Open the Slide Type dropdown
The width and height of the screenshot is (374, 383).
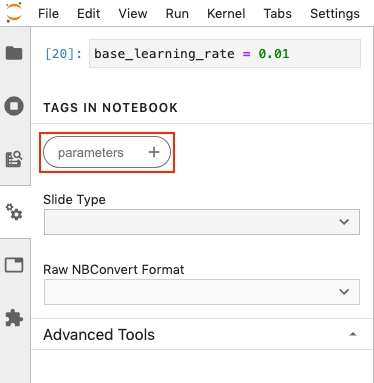[202, 222]
